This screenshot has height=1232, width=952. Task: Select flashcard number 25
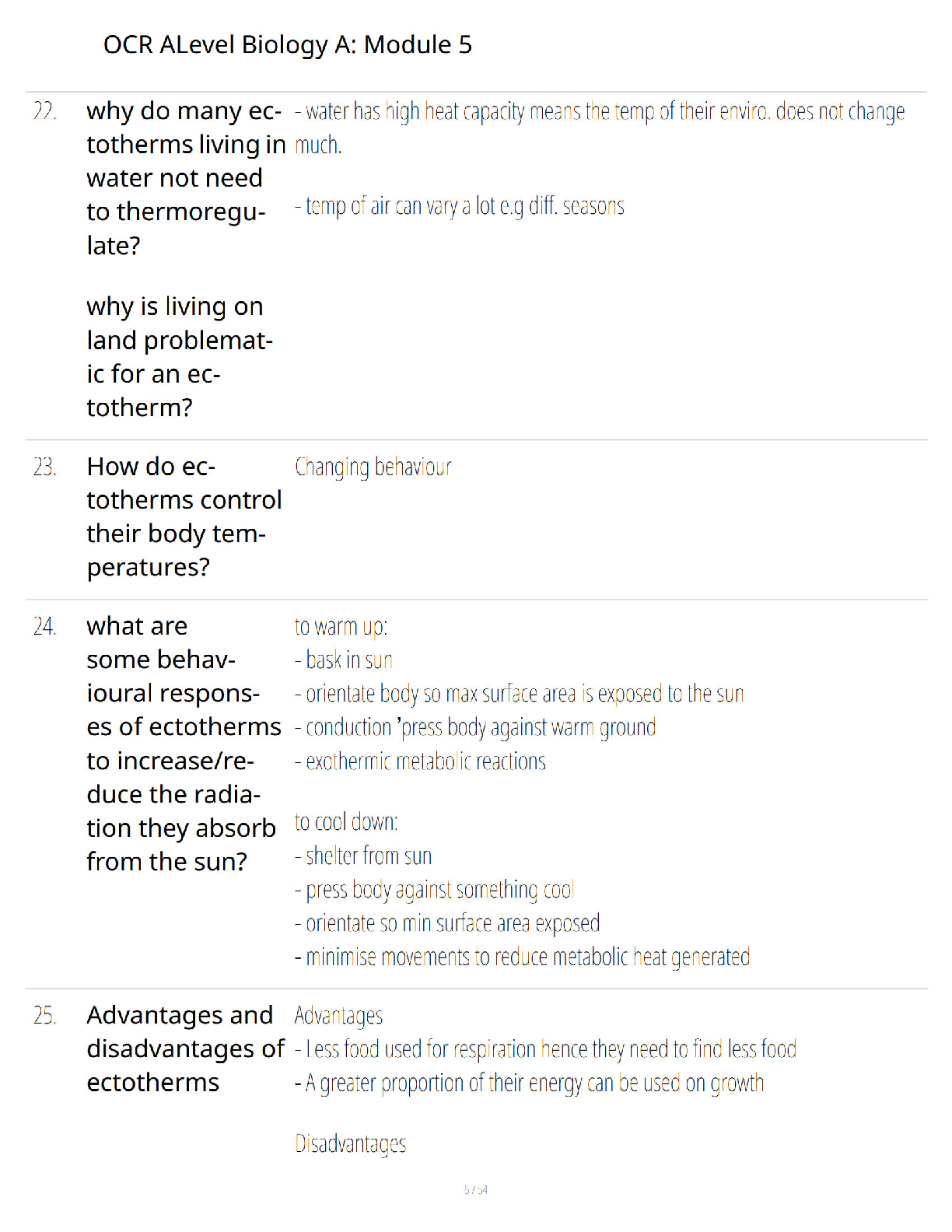45,1016
